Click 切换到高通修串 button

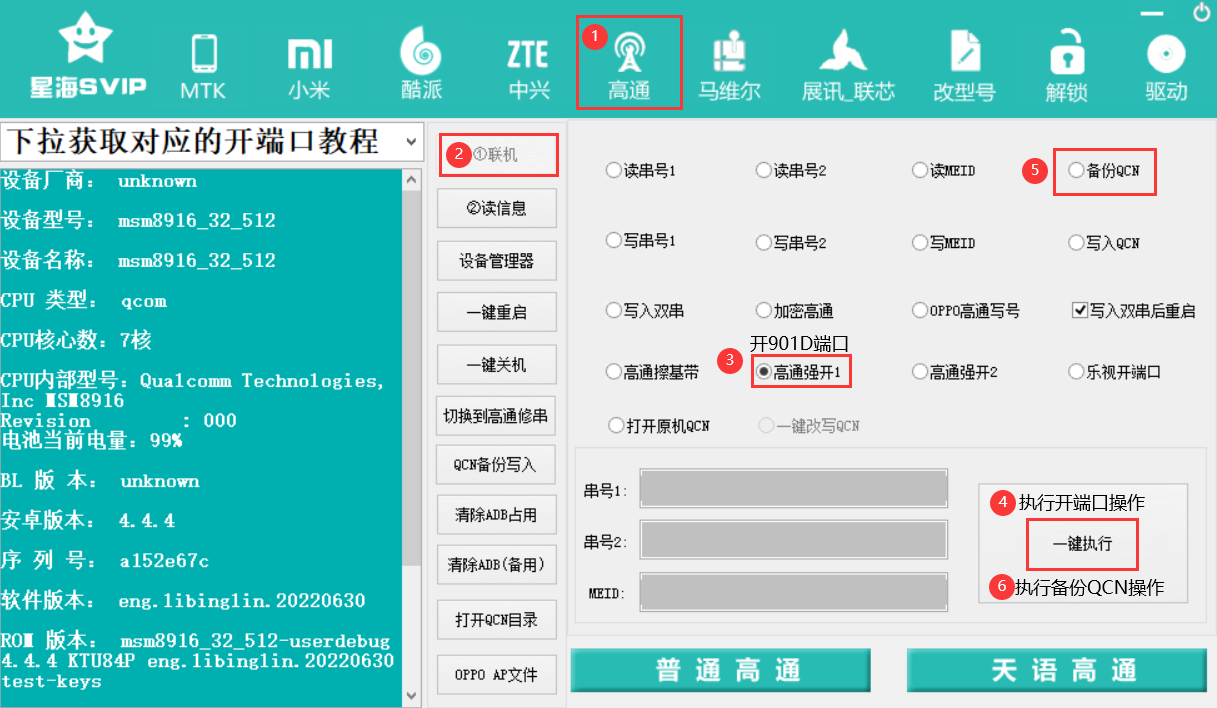tap(497, 415)
